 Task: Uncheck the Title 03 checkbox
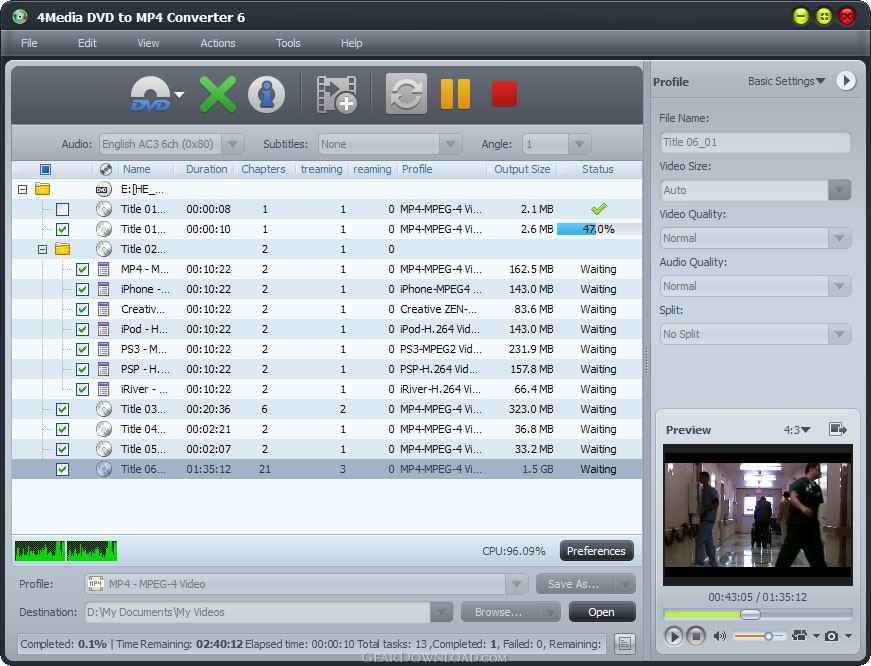tap(63, 409)
